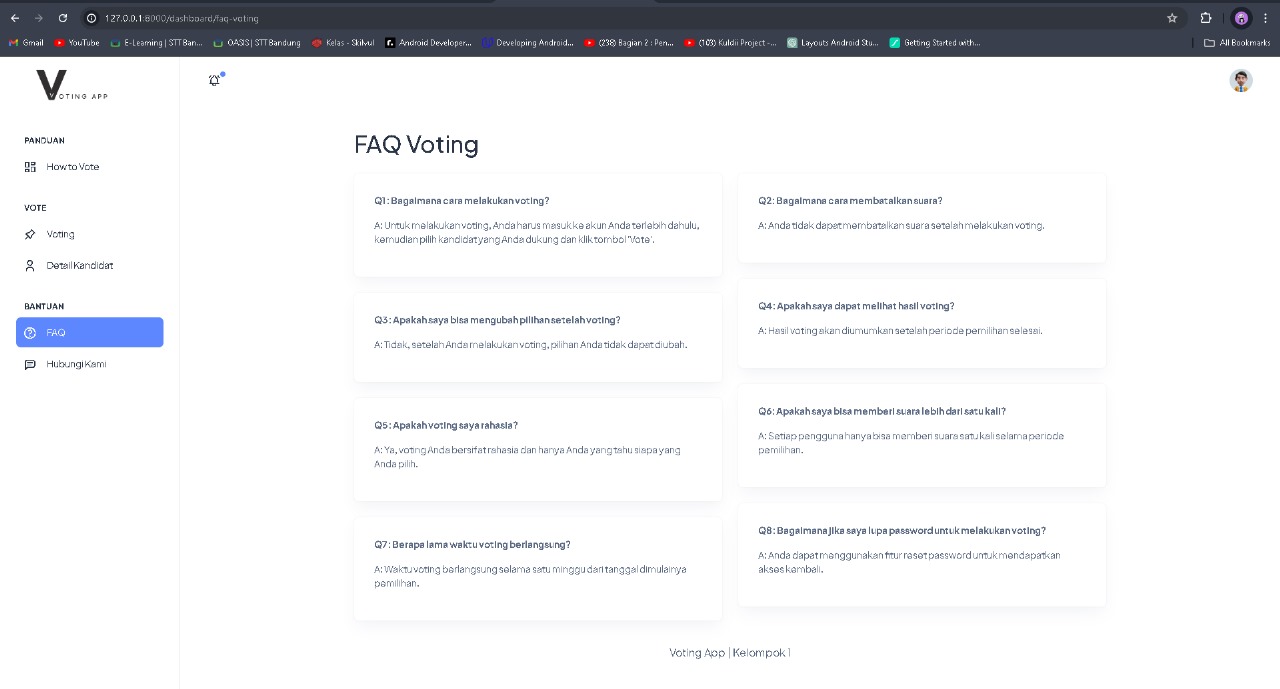Open the Android Developer bookmark
This screenshot has width=1280, height=689.
pos(428,43)
